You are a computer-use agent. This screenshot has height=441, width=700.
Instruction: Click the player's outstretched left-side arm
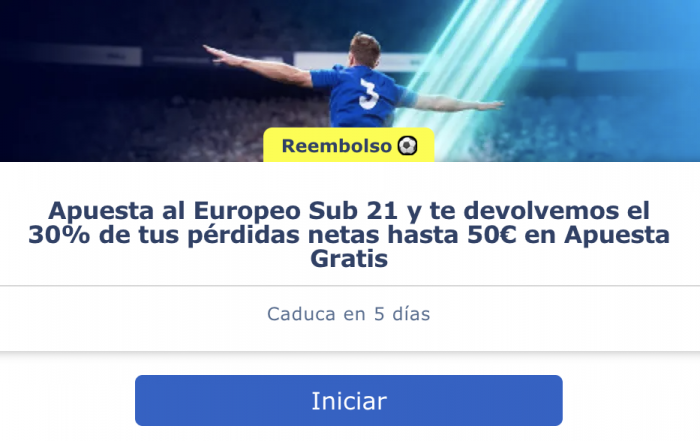259,66
